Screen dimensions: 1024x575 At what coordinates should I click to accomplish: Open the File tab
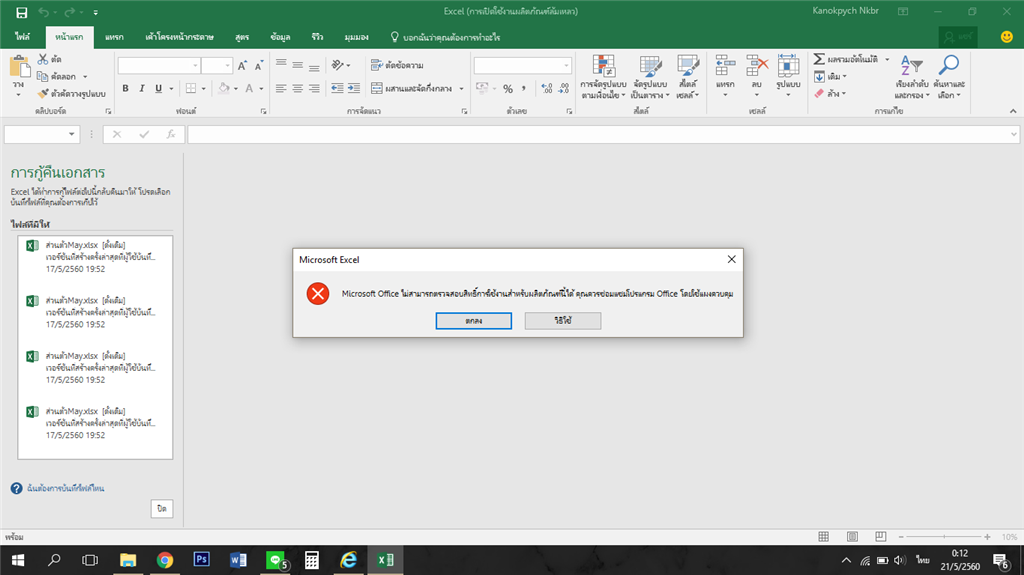tap(23, 37)
